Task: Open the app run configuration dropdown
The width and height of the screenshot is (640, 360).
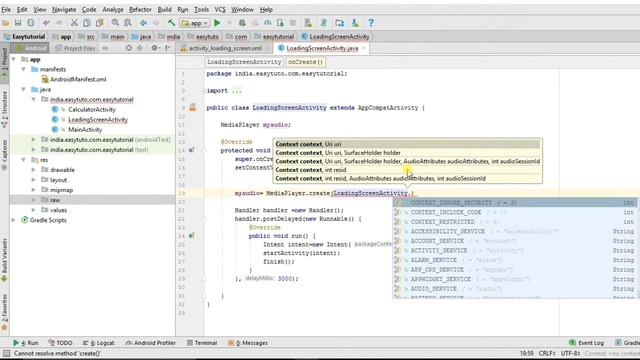Action: pos(195,23)
